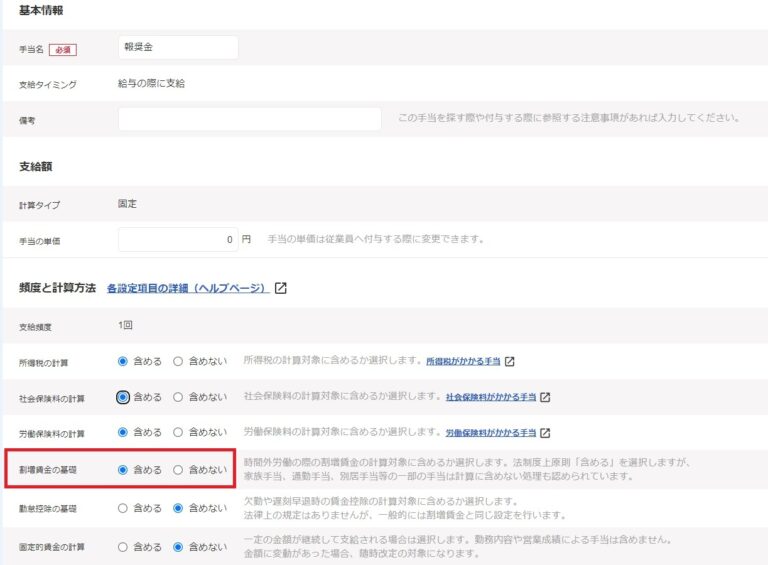Image resolution: width=768 pixels, height=565 pixels.
Task: Click the empty 備考 text field
Action: 249,119
